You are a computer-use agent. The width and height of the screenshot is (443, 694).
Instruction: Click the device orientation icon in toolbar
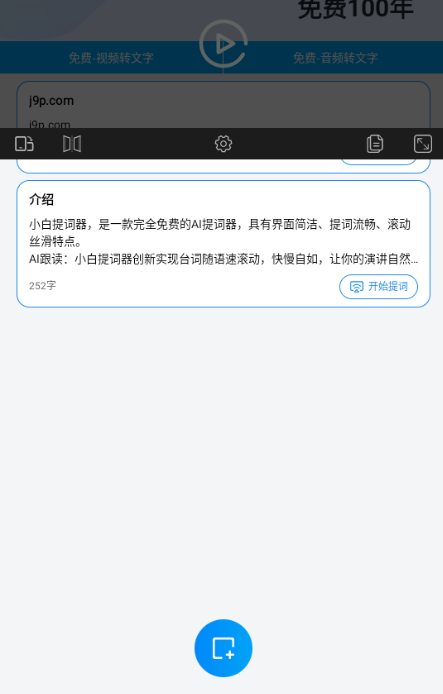tap(24, 144)
